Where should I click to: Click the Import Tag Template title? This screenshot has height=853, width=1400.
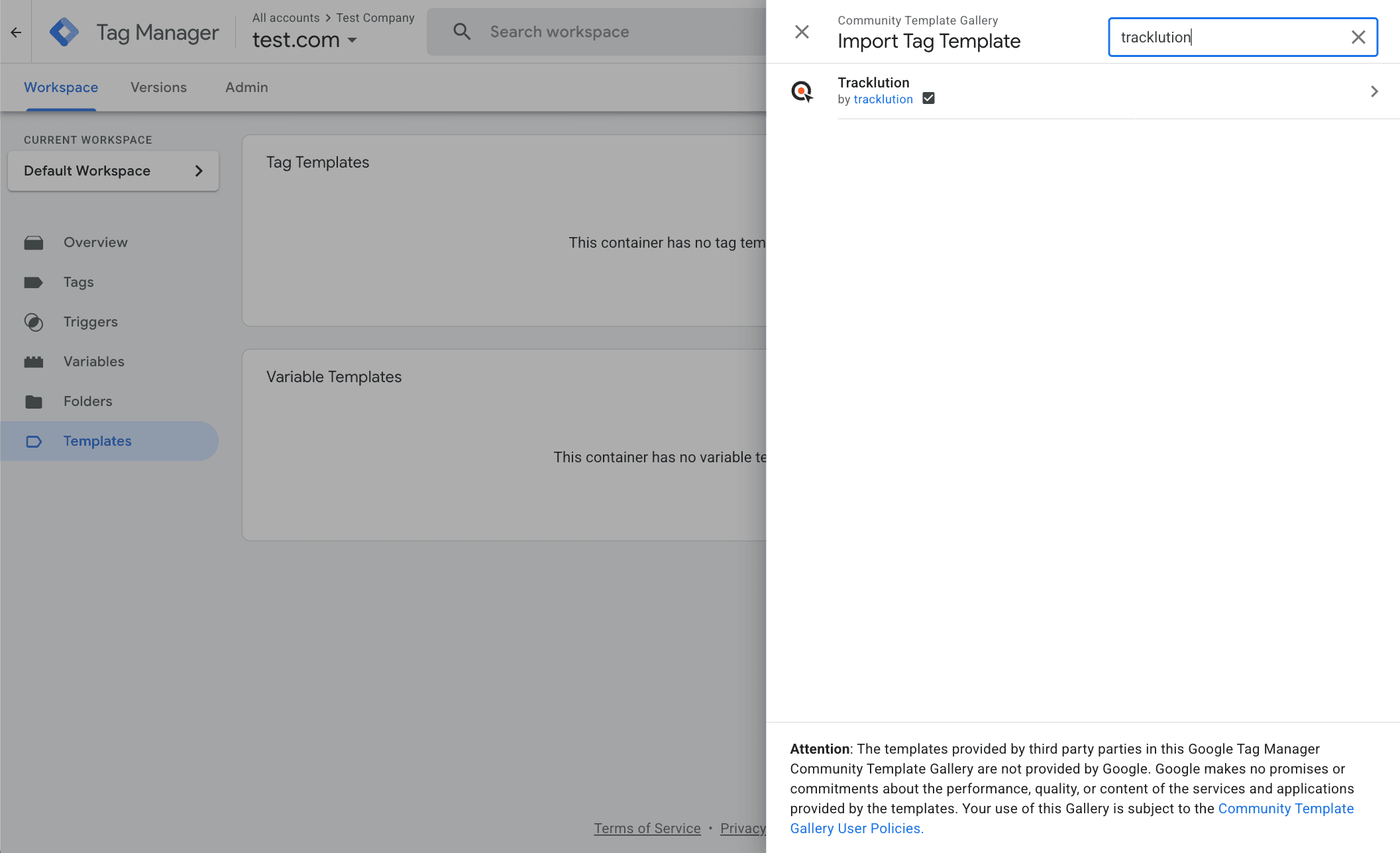[x=929, y=41]
